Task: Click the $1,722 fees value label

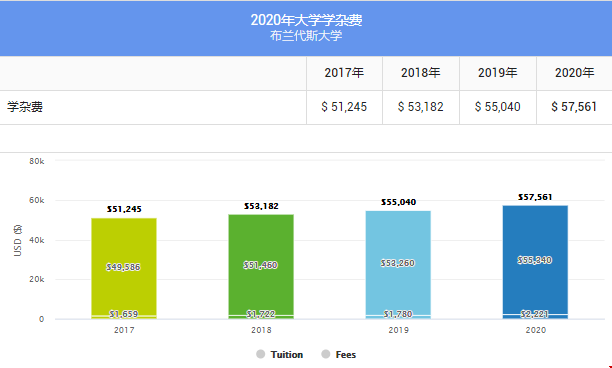Action: tap(261, 314)
